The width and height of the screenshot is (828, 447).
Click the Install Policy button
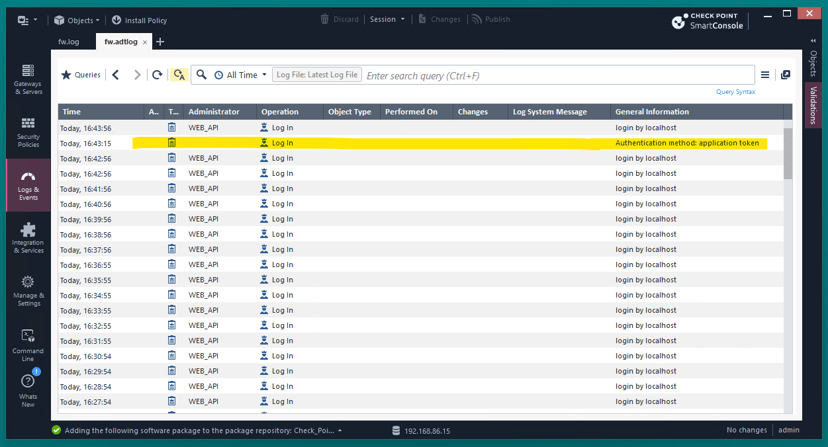click(x=139, y=20)
